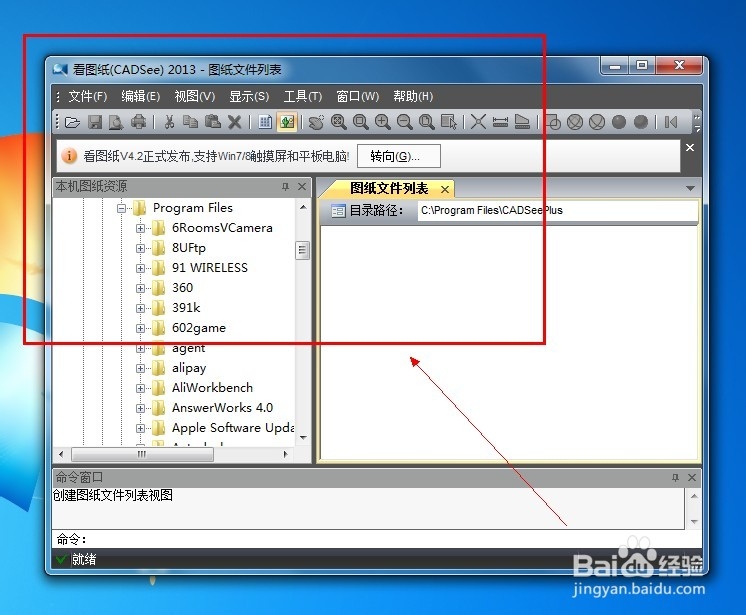Open the tab list dropdown arrow
The width and height of the screenshot is (746, 615).
[x=690, y=188]
